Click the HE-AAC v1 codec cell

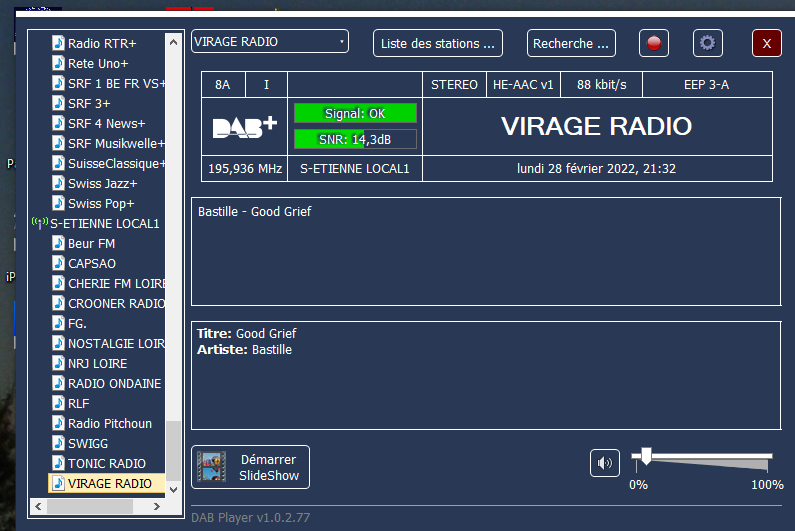tap(523, 85)
